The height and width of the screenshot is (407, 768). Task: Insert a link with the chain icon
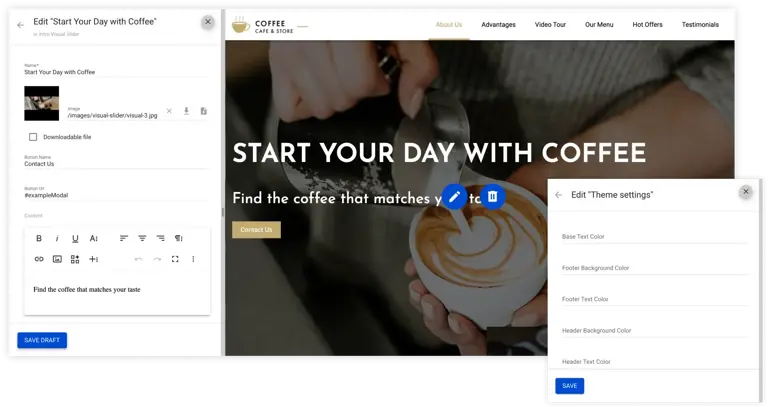coord(39,259)
